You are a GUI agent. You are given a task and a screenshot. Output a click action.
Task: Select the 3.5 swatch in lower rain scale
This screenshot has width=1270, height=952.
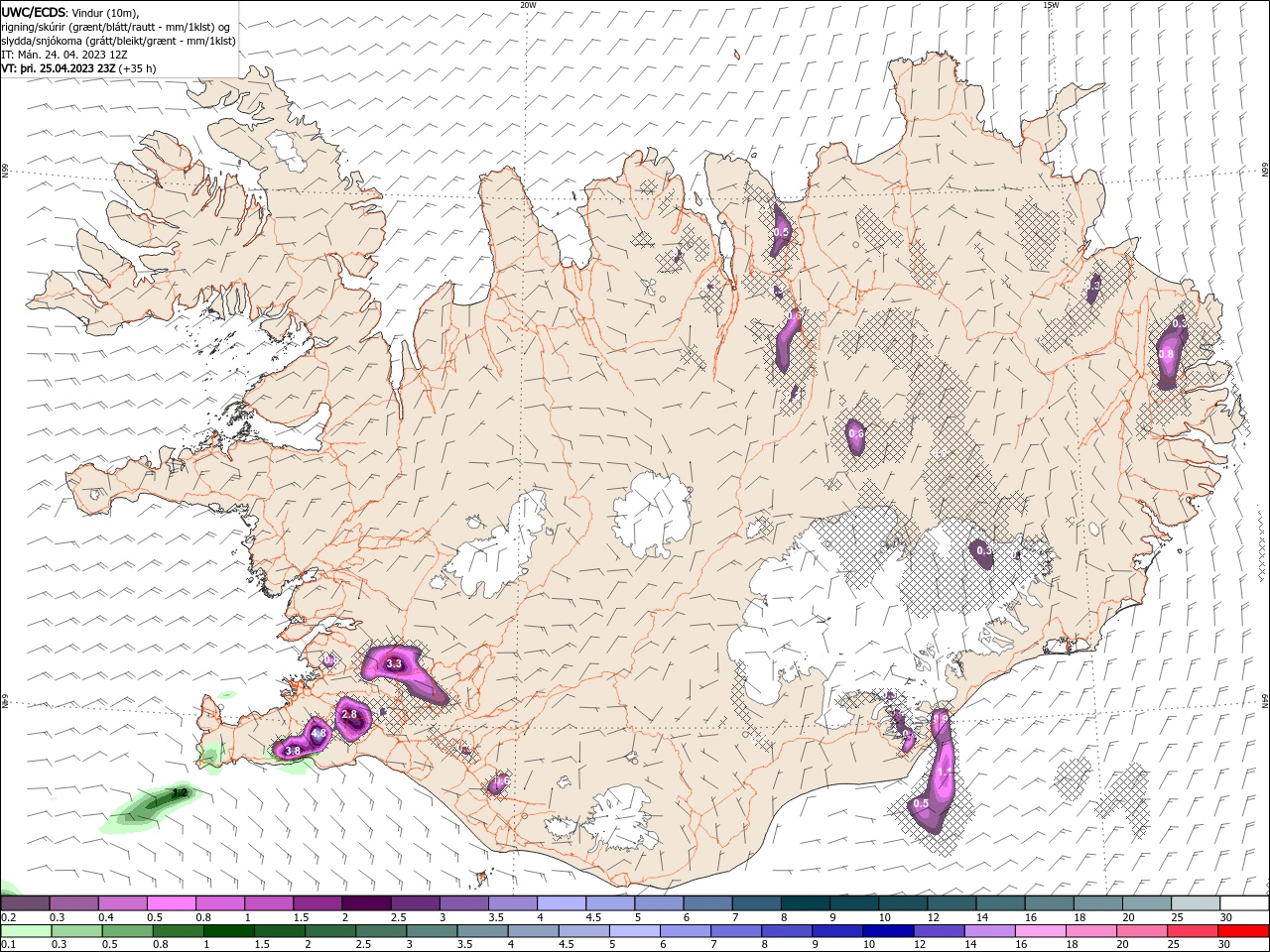(x=483, y=931)
